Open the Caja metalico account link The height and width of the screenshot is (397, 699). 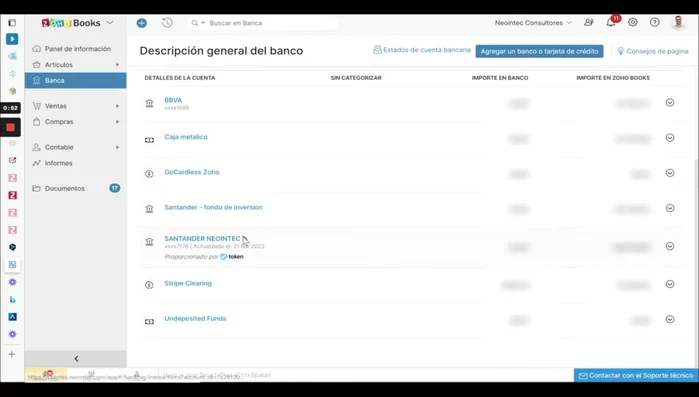point(186,137)
